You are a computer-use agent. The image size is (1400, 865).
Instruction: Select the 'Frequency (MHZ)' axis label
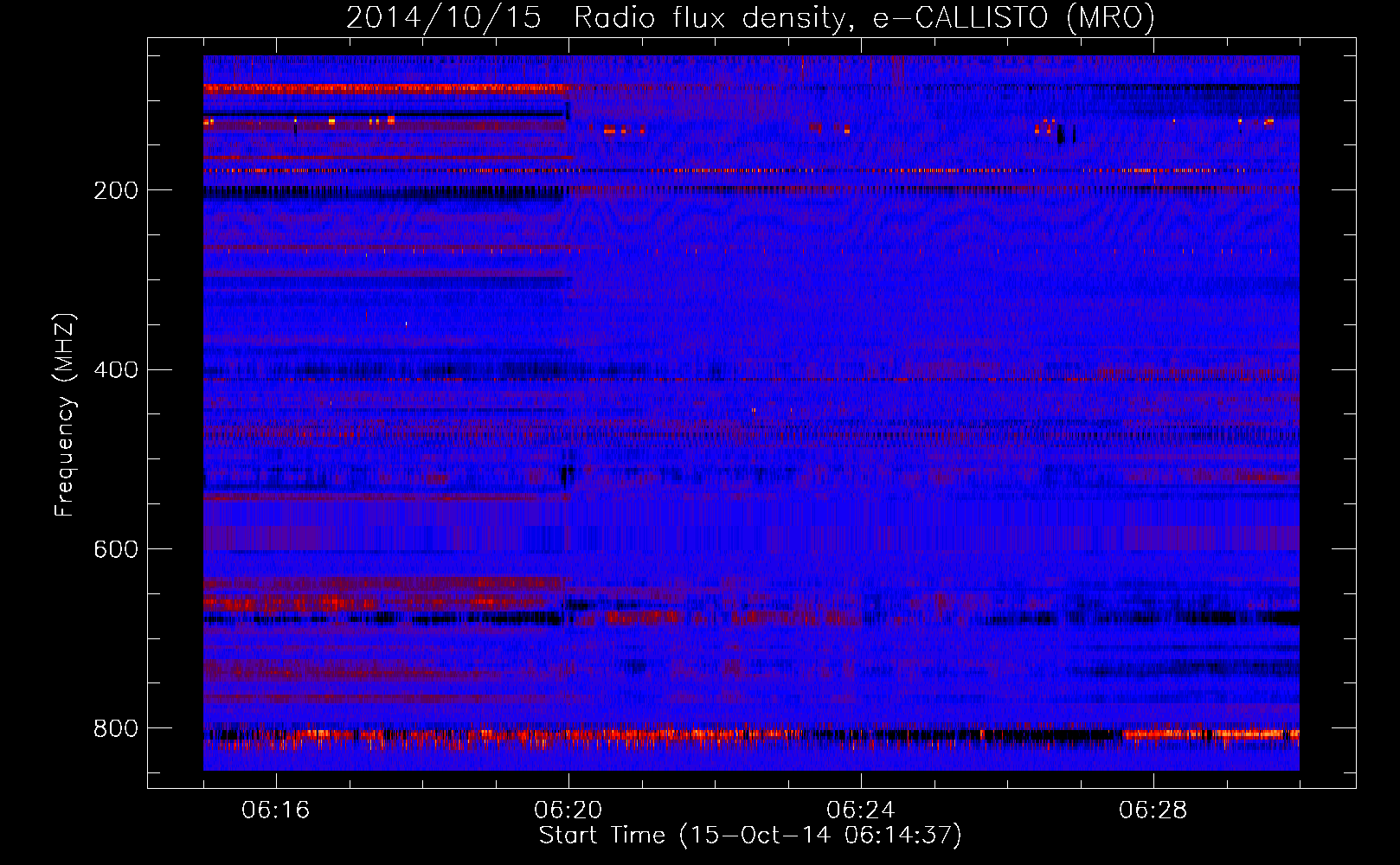click(65, 415)
